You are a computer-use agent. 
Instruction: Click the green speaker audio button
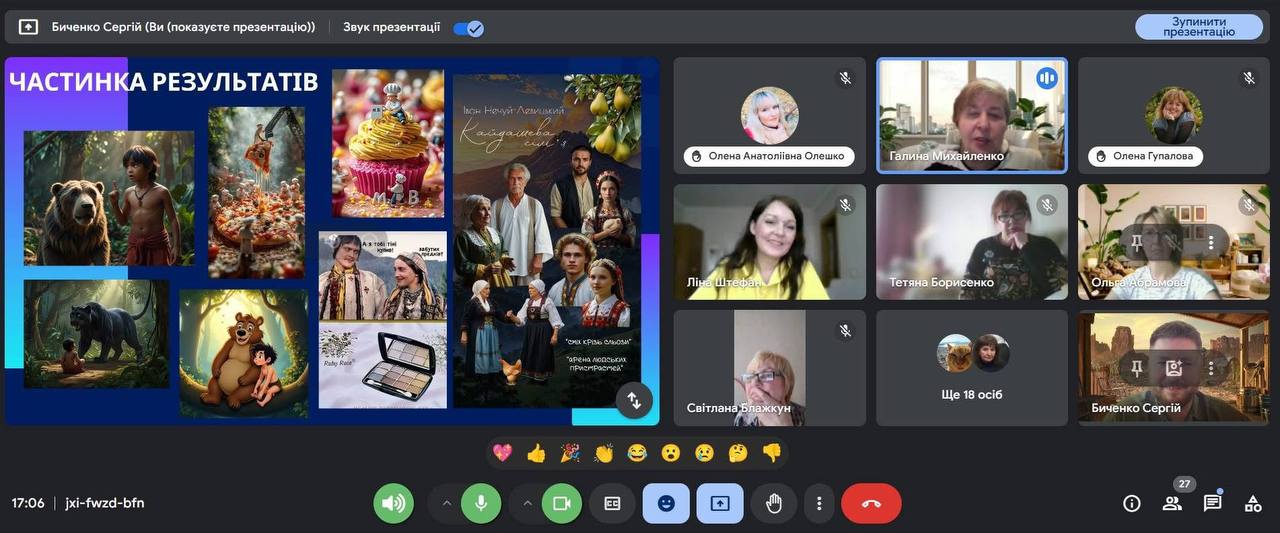click(x=393, y=503)
